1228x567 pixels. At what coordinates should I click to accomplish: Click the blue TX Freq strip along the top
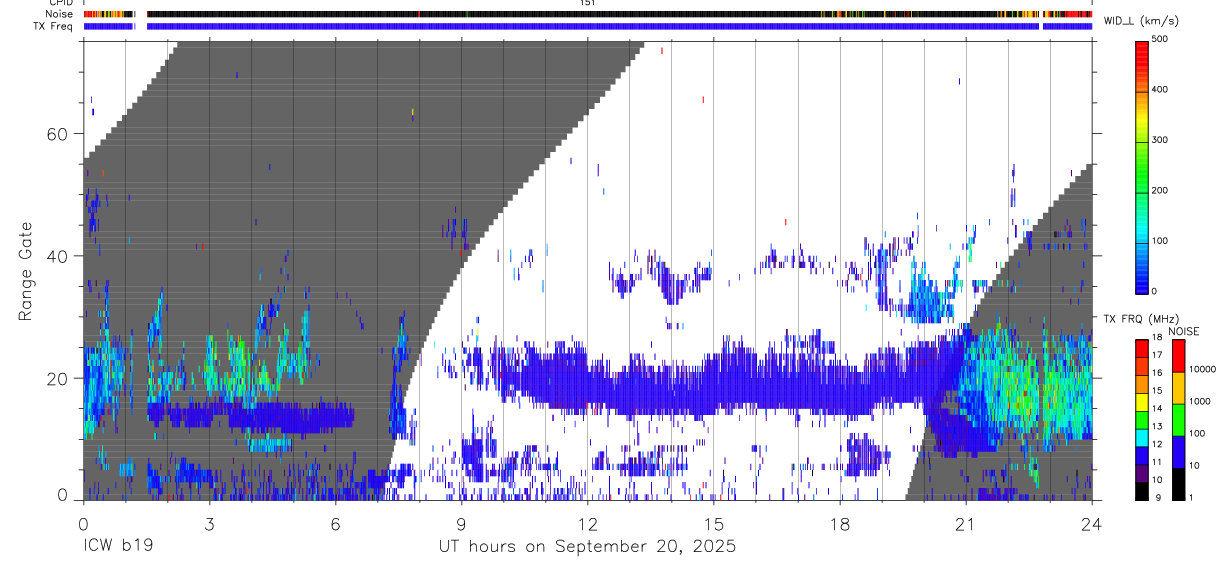(588, 26)
